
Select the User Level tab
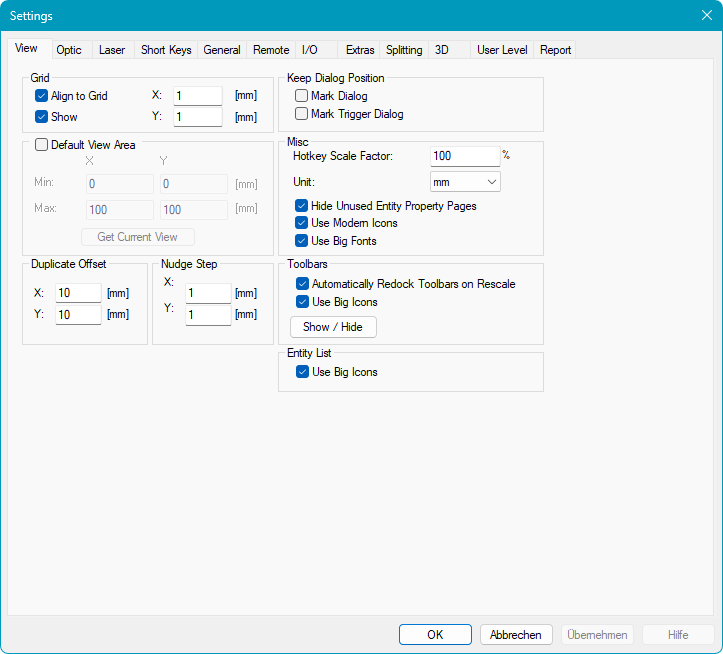point(502,50)
